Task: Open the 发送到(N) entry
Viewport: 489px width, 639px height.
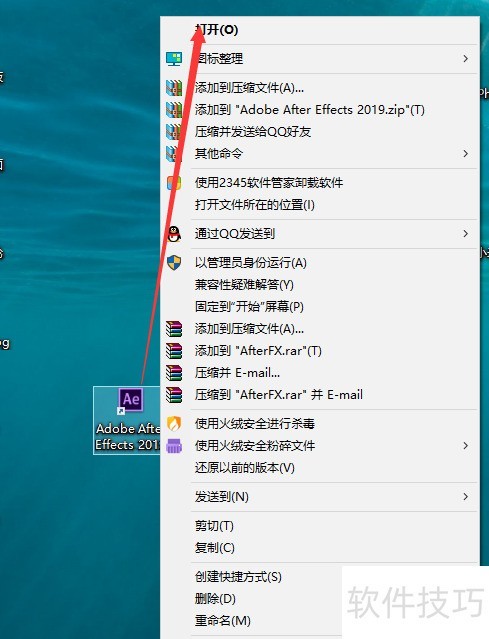Action: tap(320, 497)
